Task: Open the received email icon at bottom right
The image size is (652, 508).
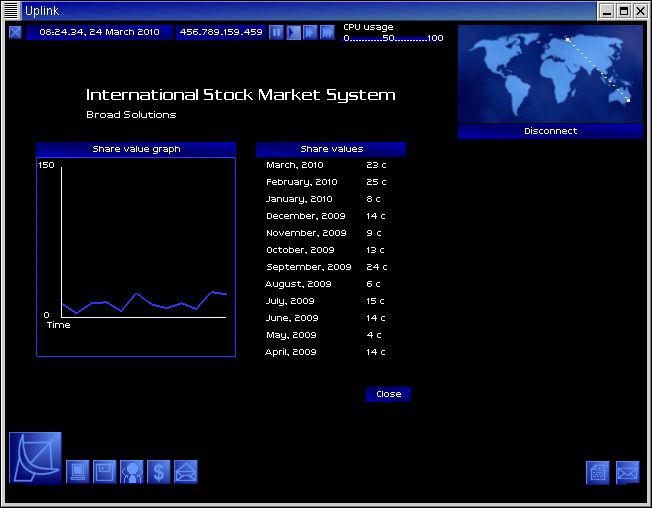Action: [x=627, y=473]
